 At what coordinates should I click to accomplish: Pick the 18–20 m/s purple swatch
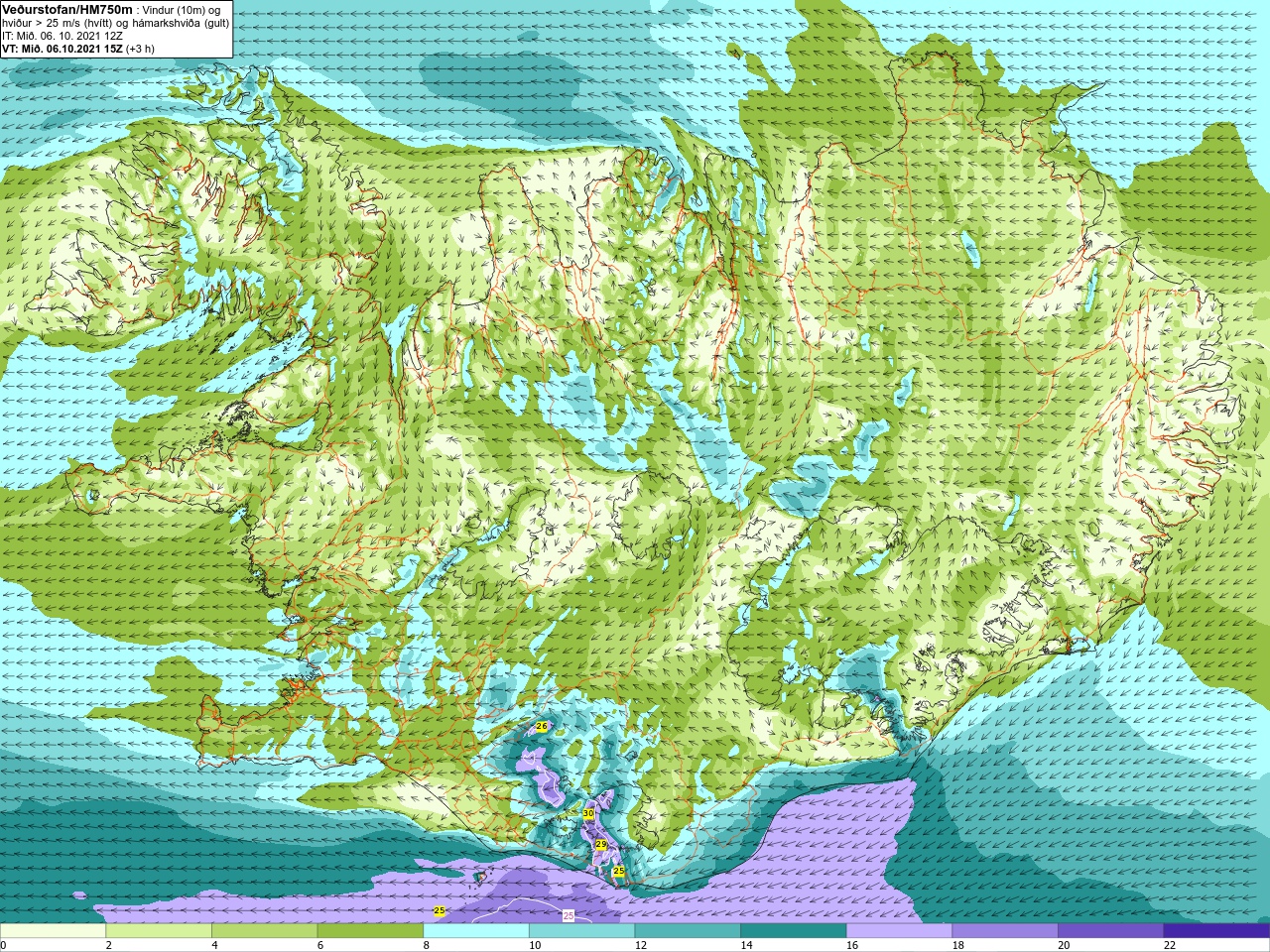coord(1005,930)
